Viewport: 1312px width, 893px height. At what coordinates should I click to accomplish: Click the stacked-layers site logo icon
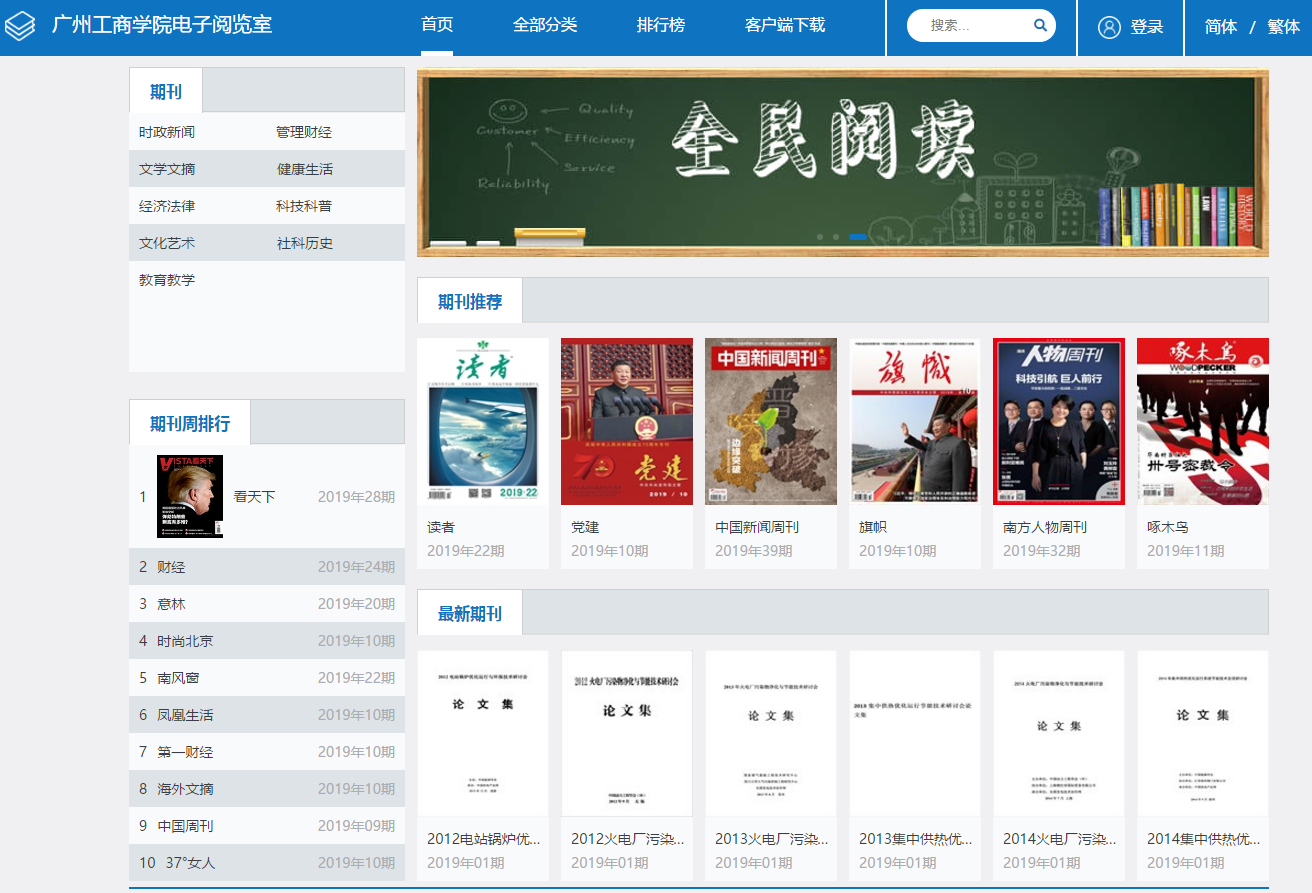(x=20, y=26)
